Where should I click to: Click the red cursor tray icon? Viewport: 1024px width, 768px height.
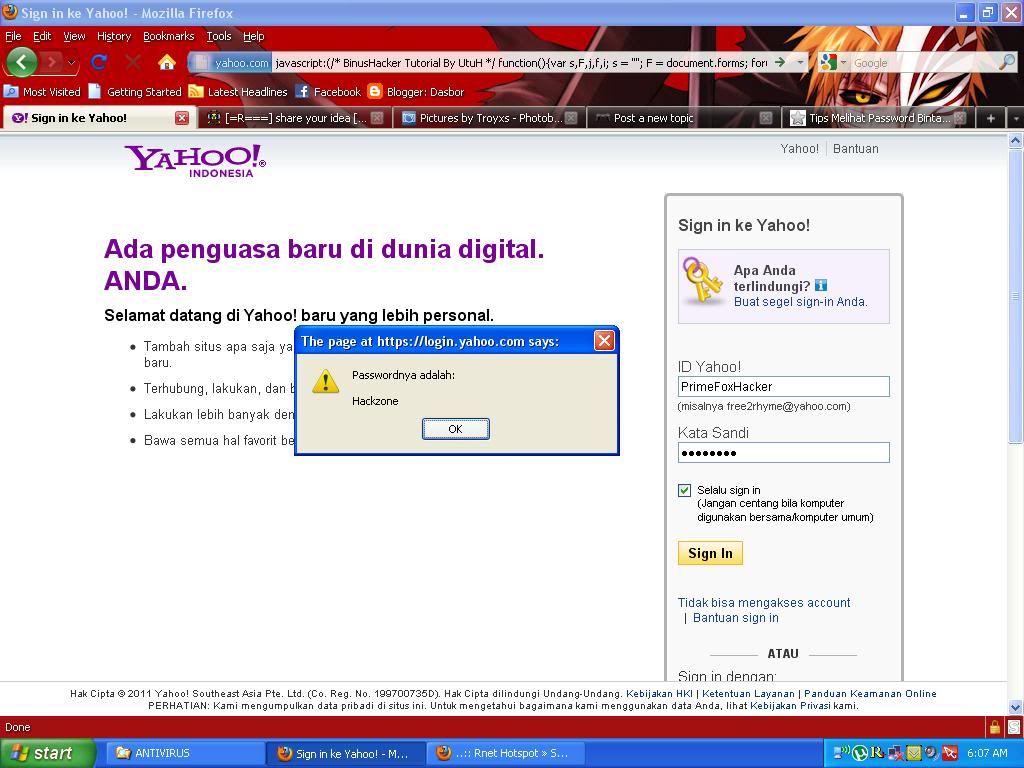tap(950, 753)
